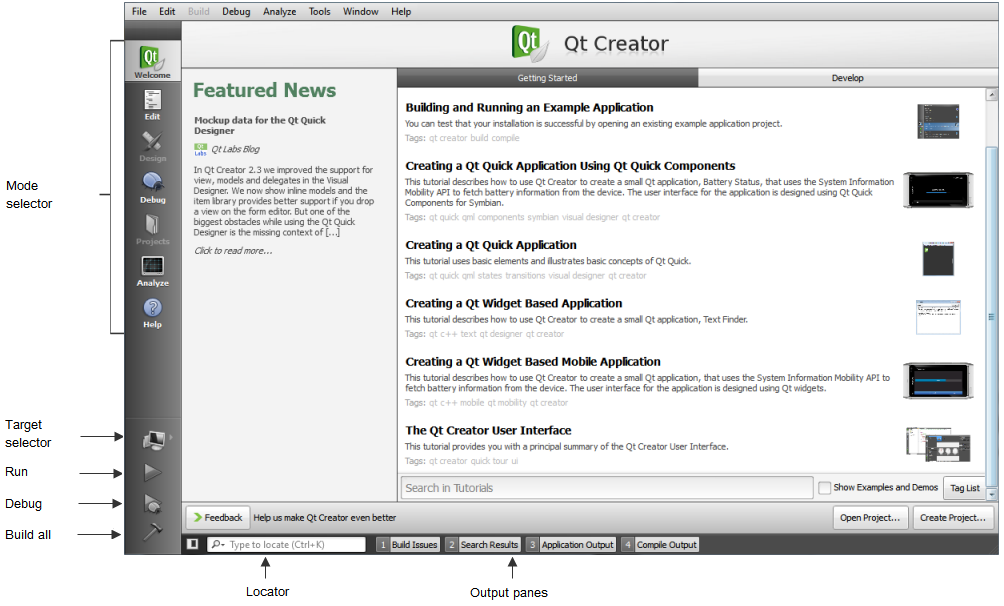The width and height of the screenshot is (1004, 606).
Task: Open the Build Issues output pane
Action: 408,545
